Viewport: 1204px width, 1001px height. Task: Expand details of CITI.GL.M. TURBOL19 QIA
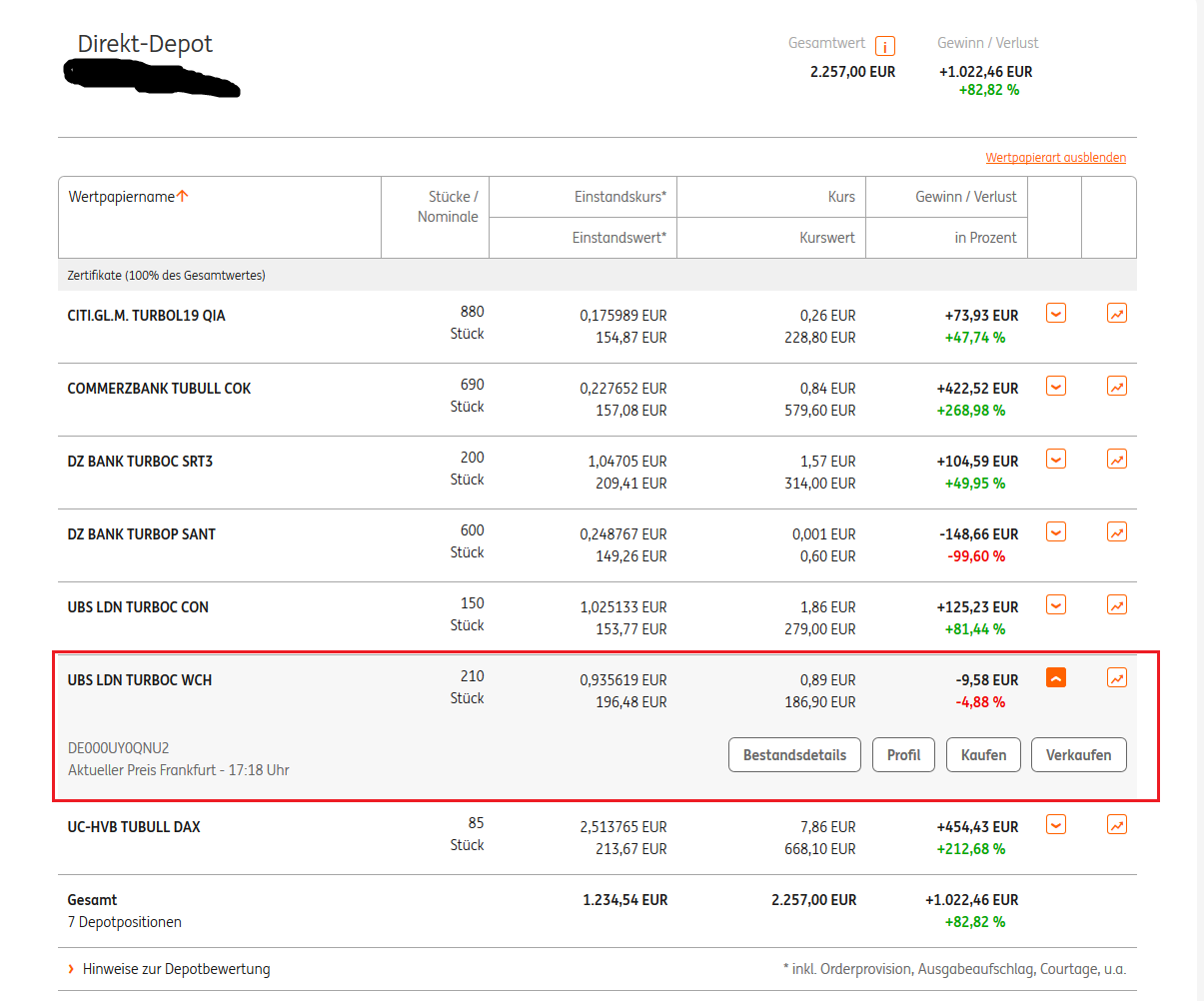(x=1056, y=314)
